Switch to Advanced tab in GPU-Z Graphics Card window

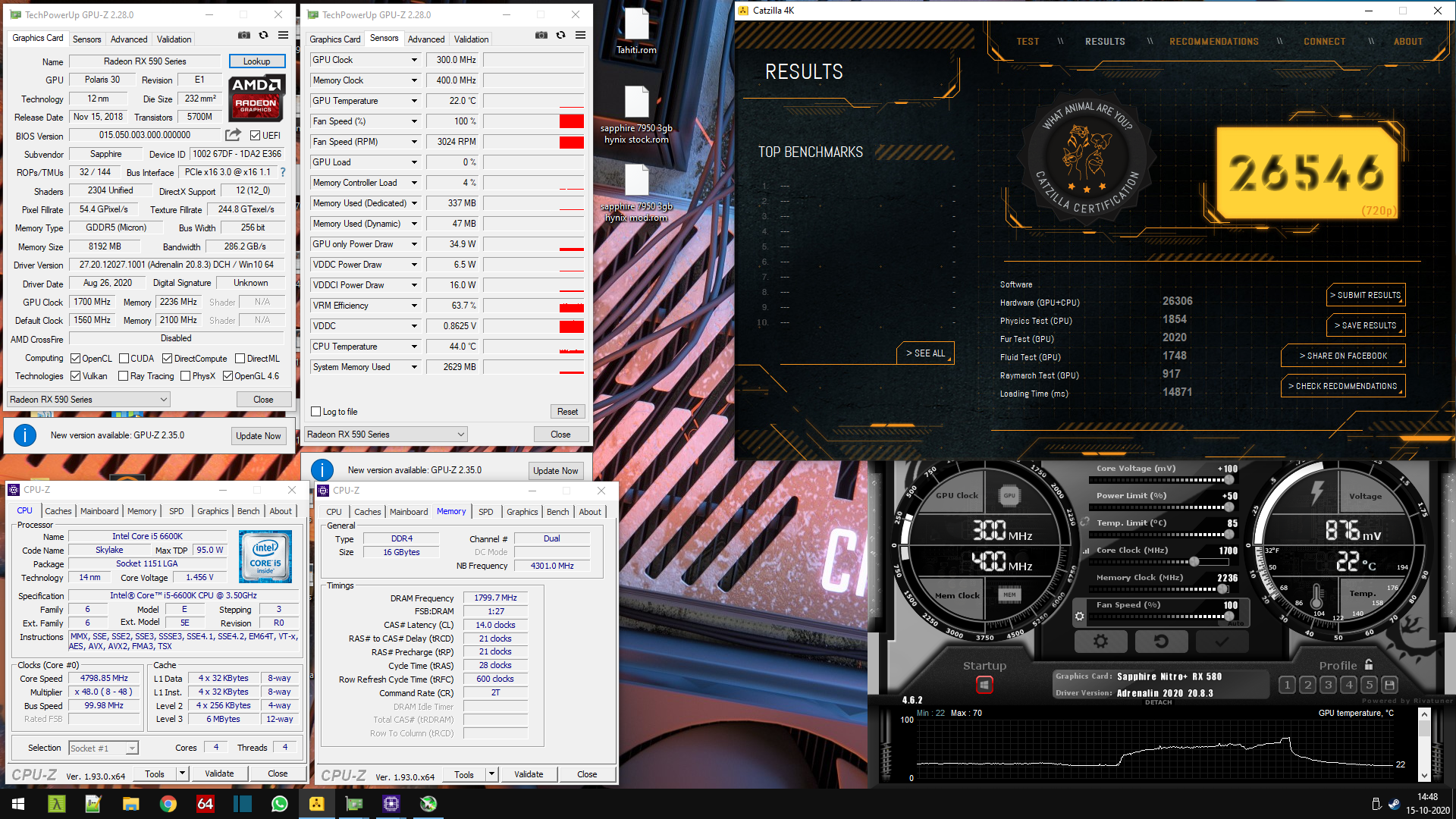click(129, 39)
